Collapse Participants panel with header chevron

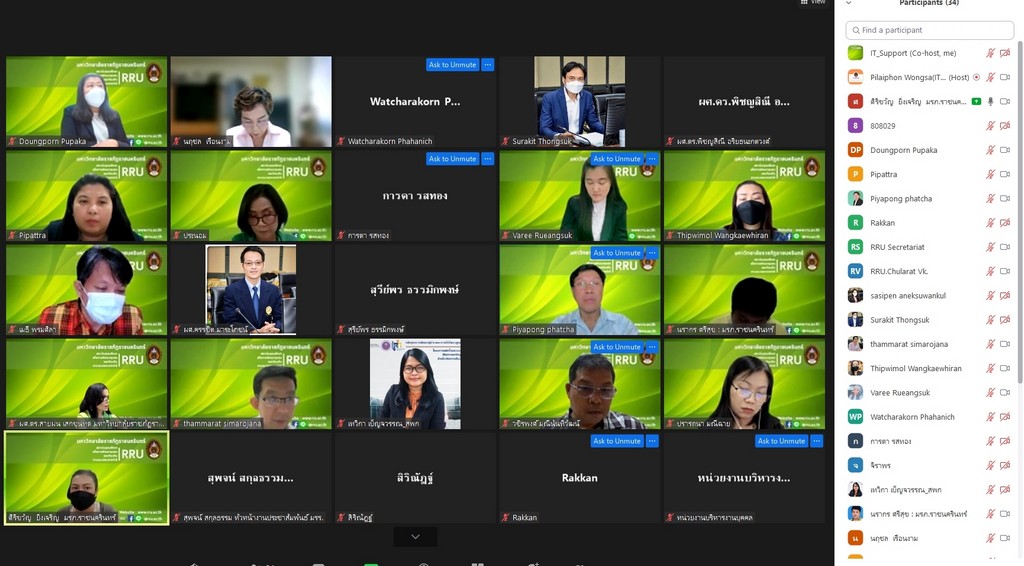[x=848, y=3]
